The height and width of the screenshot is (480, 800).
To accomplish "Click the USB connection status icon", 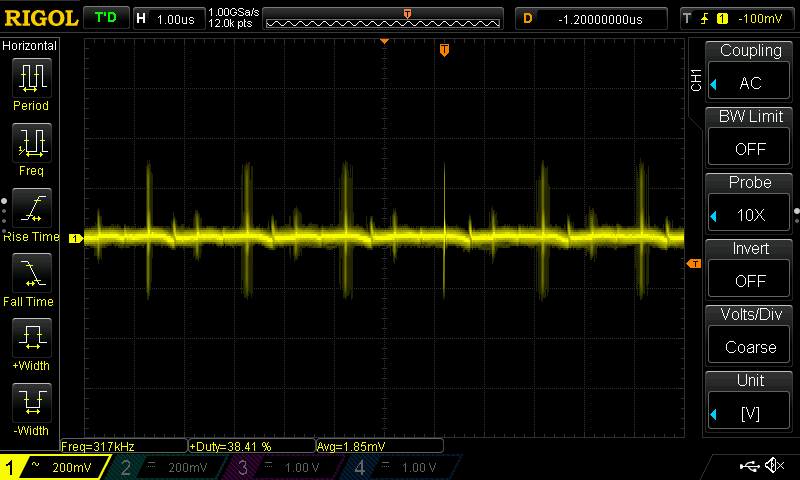I will click(749, 465).
